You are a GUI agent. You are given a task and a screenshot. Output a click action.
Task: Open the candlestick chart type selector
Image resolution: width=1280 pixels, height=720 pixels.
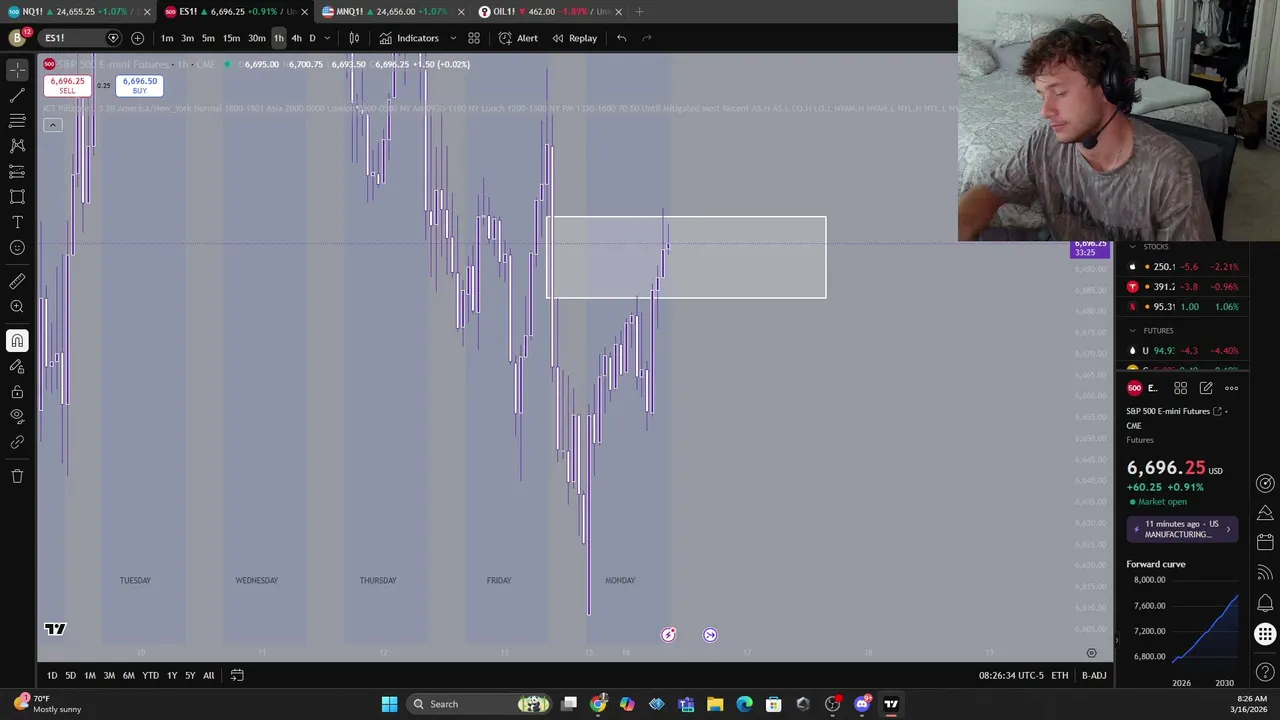pos(354,38)
